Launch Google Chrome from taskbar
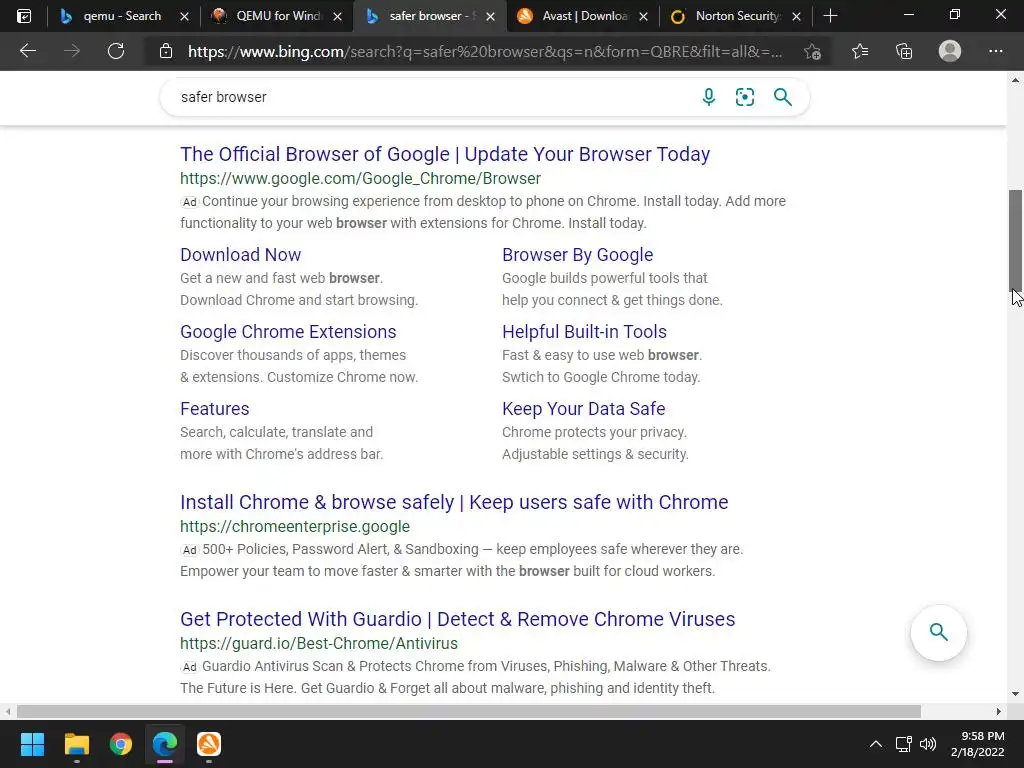This screenshot has height=768, width=1024. pos(121,744)
